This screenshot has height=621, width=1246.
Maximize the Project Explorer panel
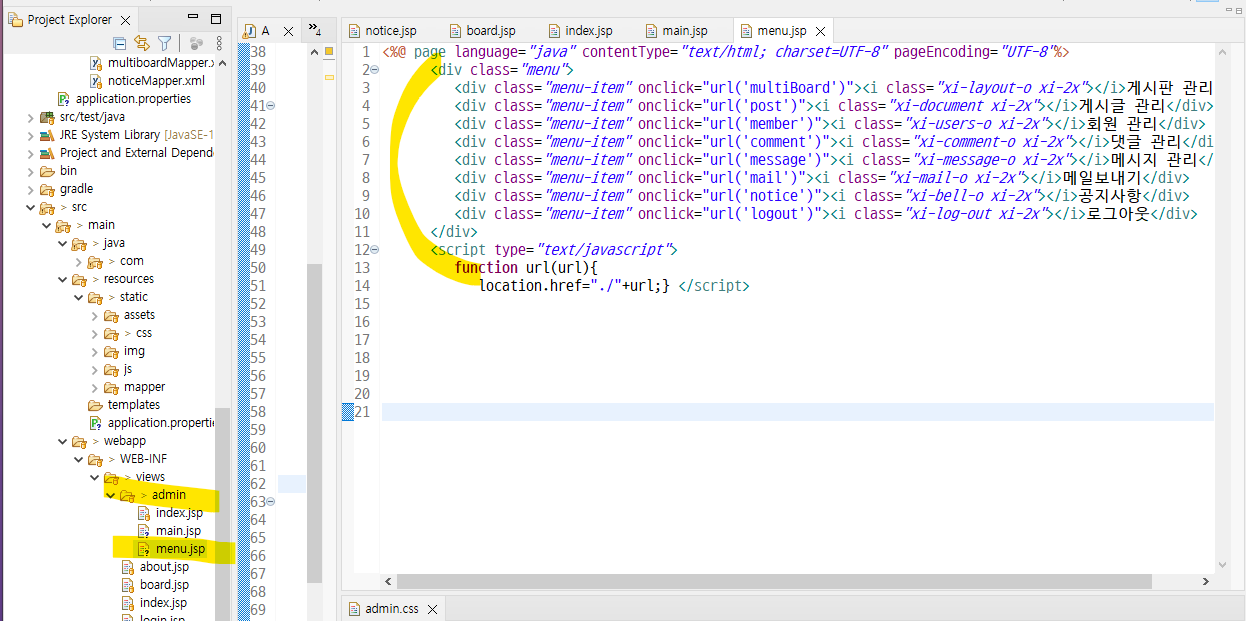217,19
